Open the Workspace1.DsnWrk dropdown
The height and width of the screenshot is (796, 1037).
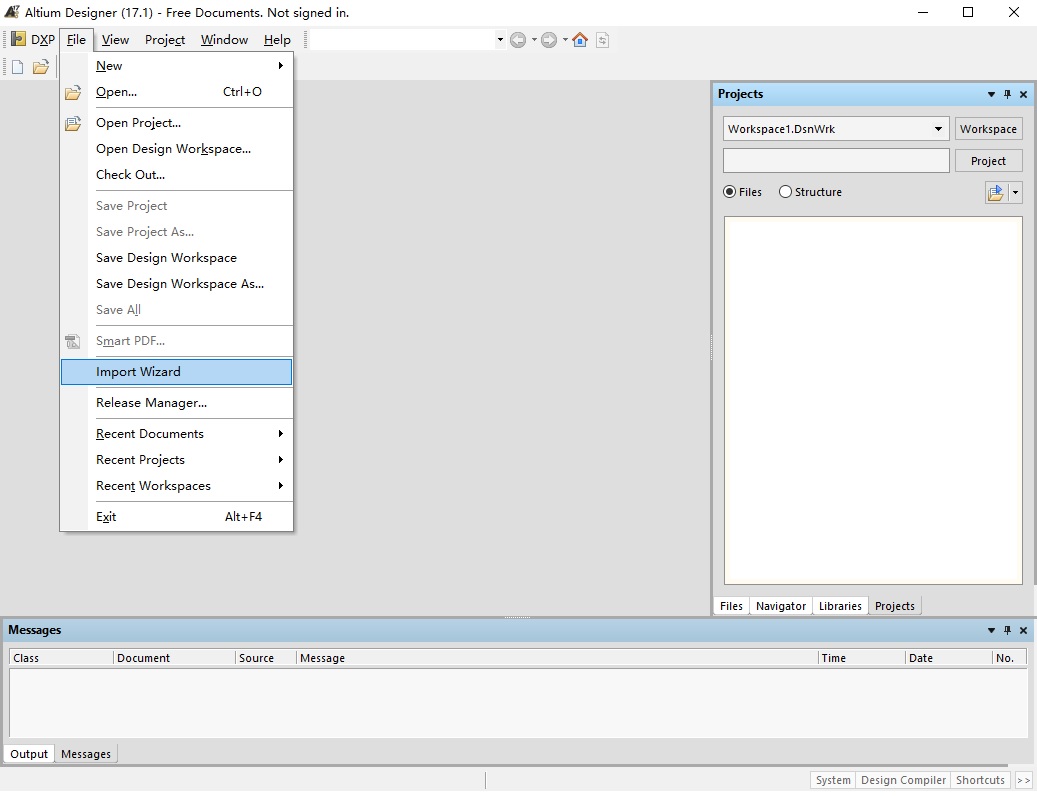pos(938,129)
